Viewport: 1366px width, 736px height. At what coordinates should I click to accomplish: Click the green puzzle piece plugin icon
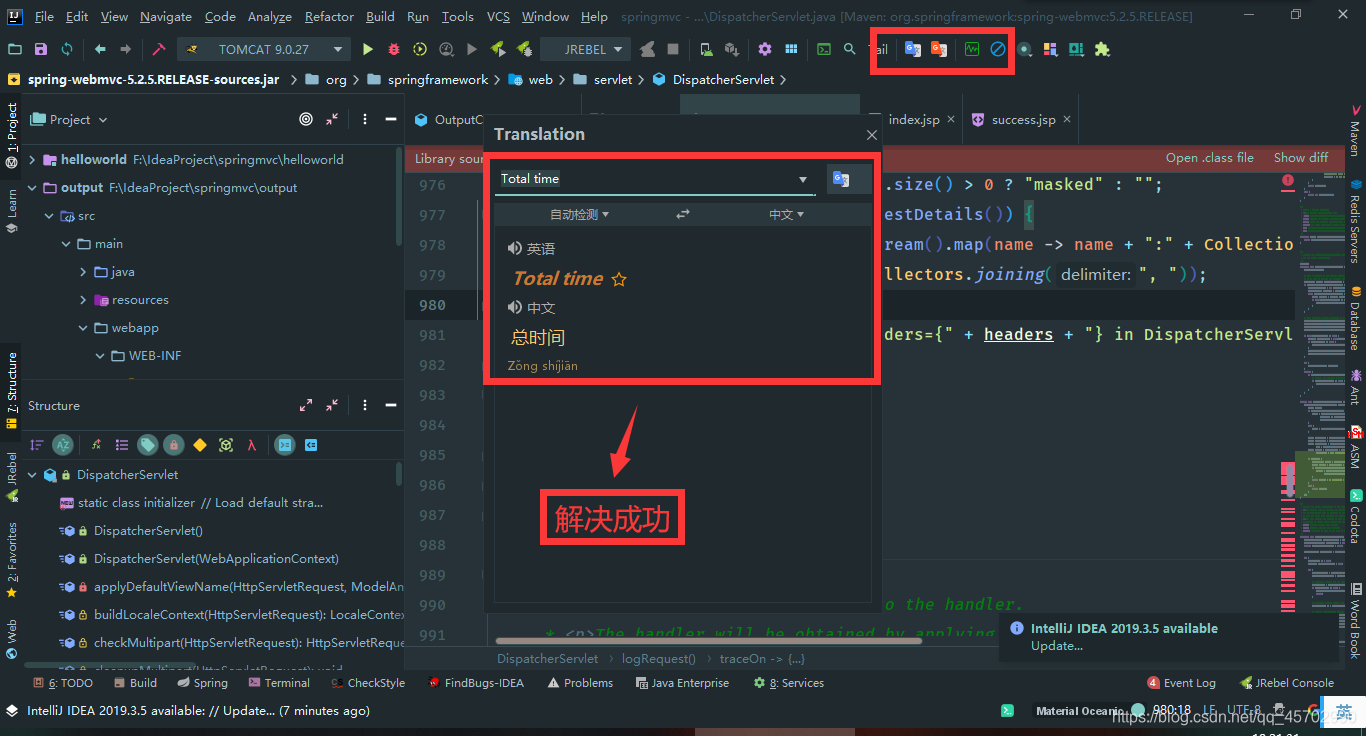tap(1102, 49)
